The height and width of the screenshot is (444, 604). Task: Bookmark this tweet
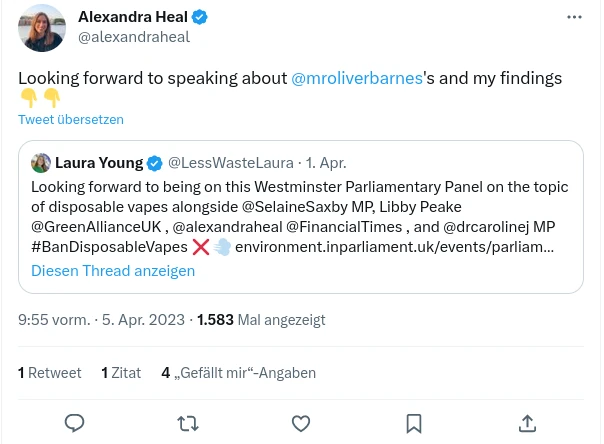[414, 424]
